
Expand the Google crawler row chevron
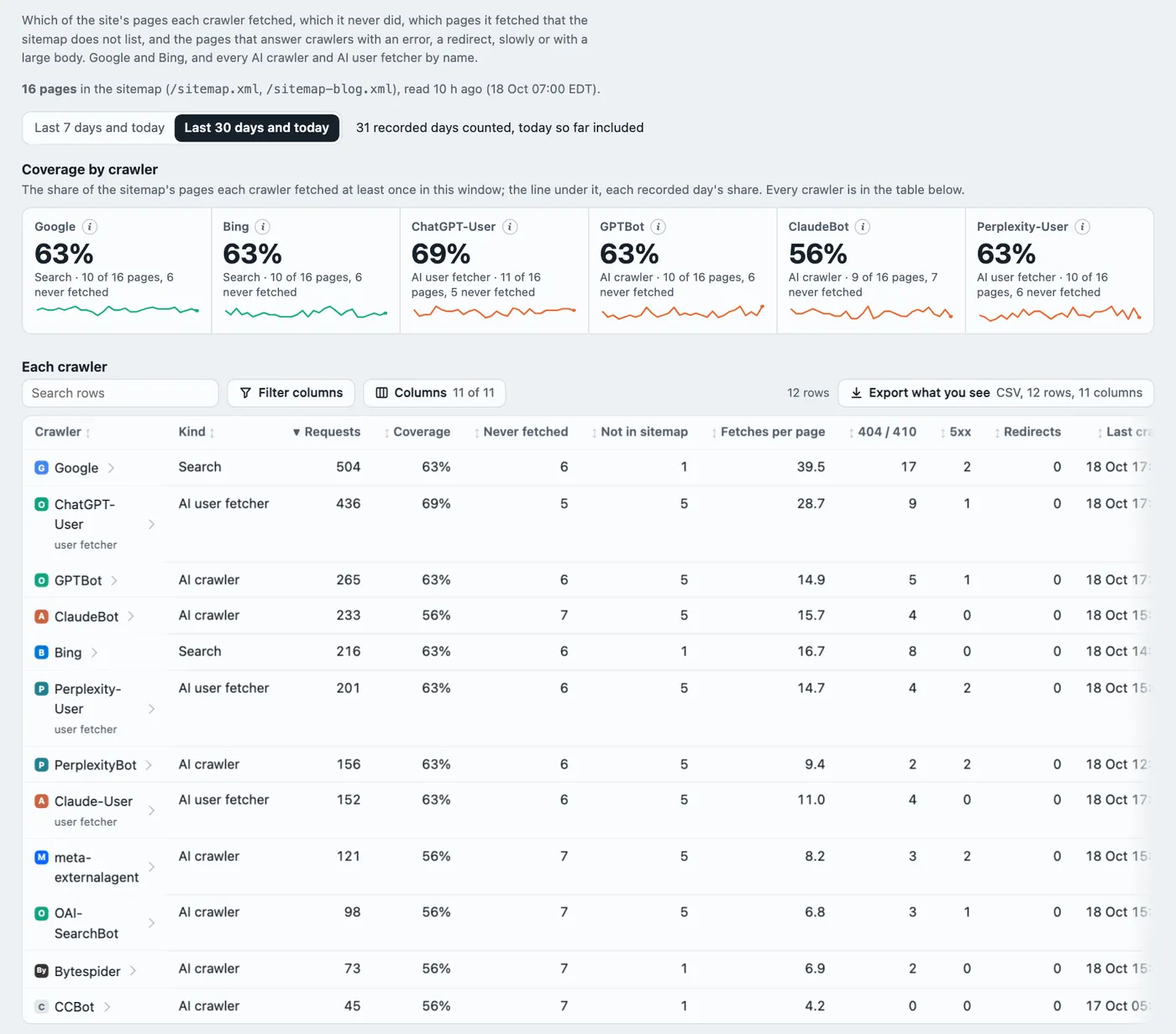[x=111, y=468]
